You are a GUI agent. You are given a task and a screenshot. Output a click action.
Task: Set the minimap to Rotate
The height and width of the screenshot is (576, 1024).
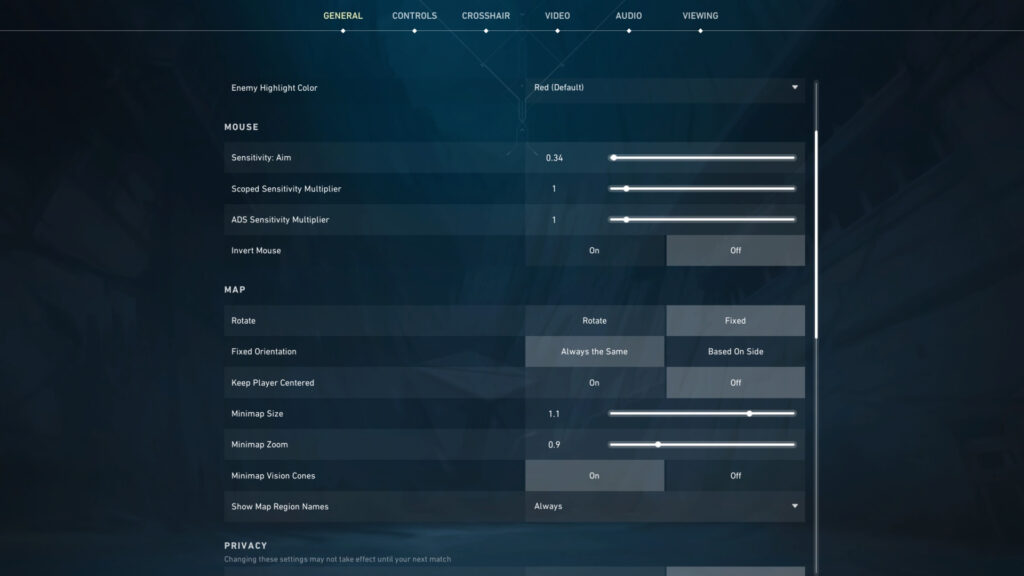pos(594,320)
